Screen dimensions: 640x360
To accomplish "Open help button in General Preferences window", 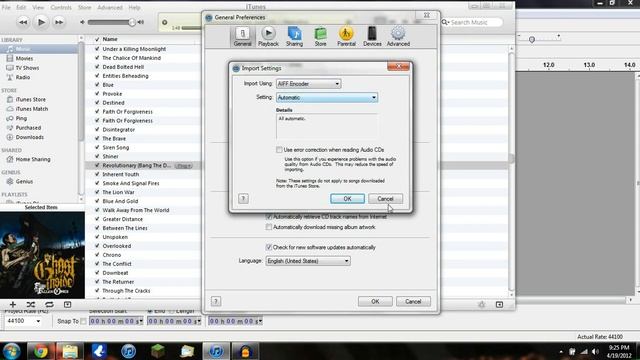I will (x=216, y=301).
